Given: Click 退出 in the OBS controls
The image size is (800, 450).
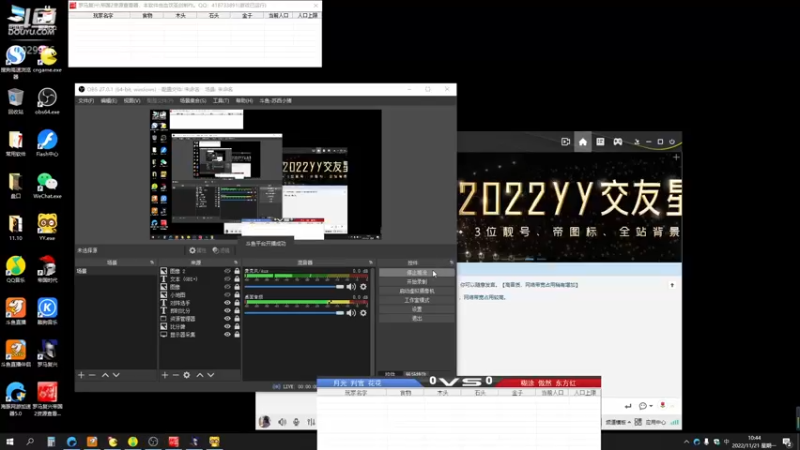Looking at the screenshot, I should pyautogui.click(x=416, y=318).
